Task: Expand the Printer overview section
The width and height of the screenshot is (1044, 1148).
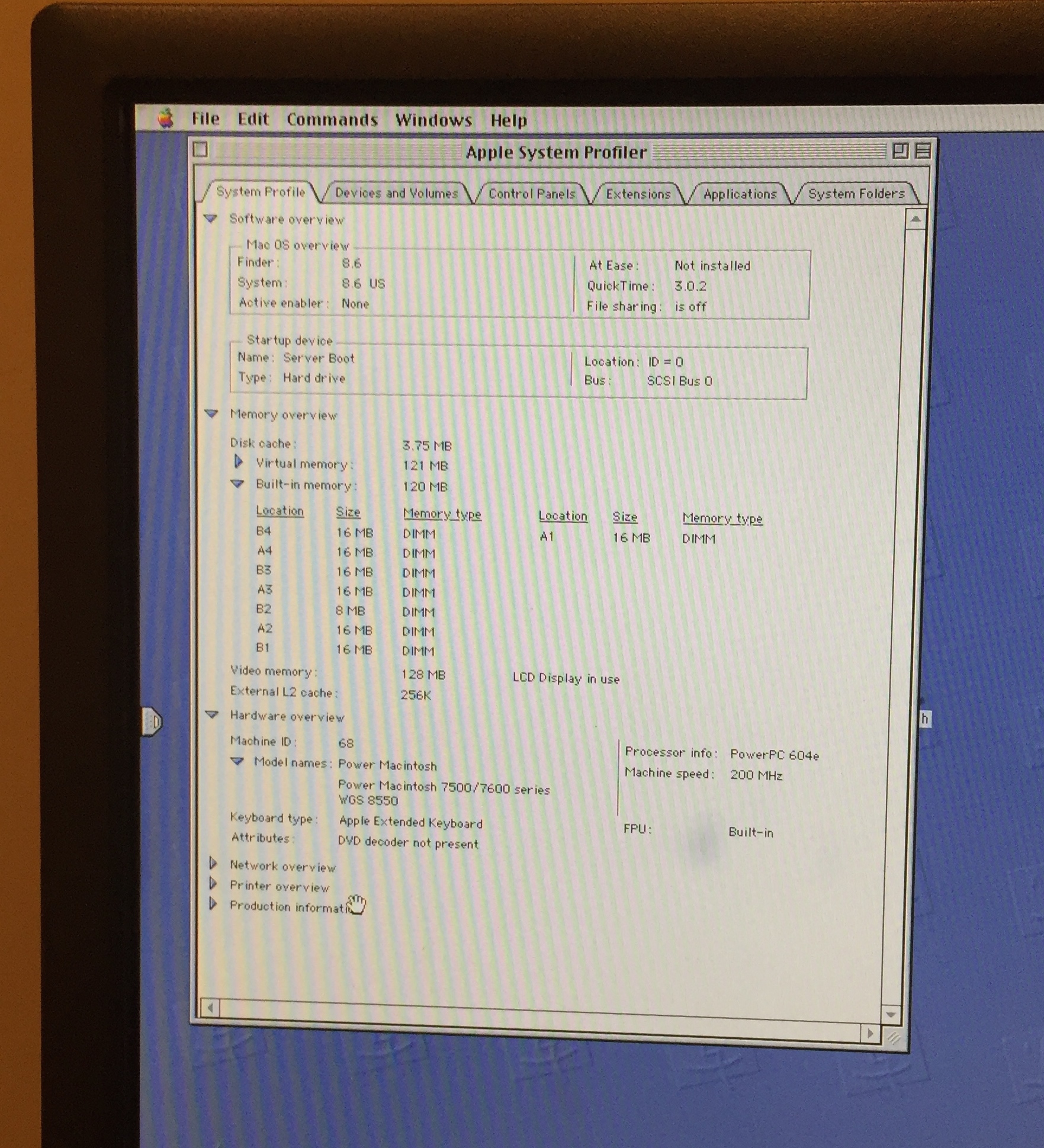Action: click(x=213, y=884)
